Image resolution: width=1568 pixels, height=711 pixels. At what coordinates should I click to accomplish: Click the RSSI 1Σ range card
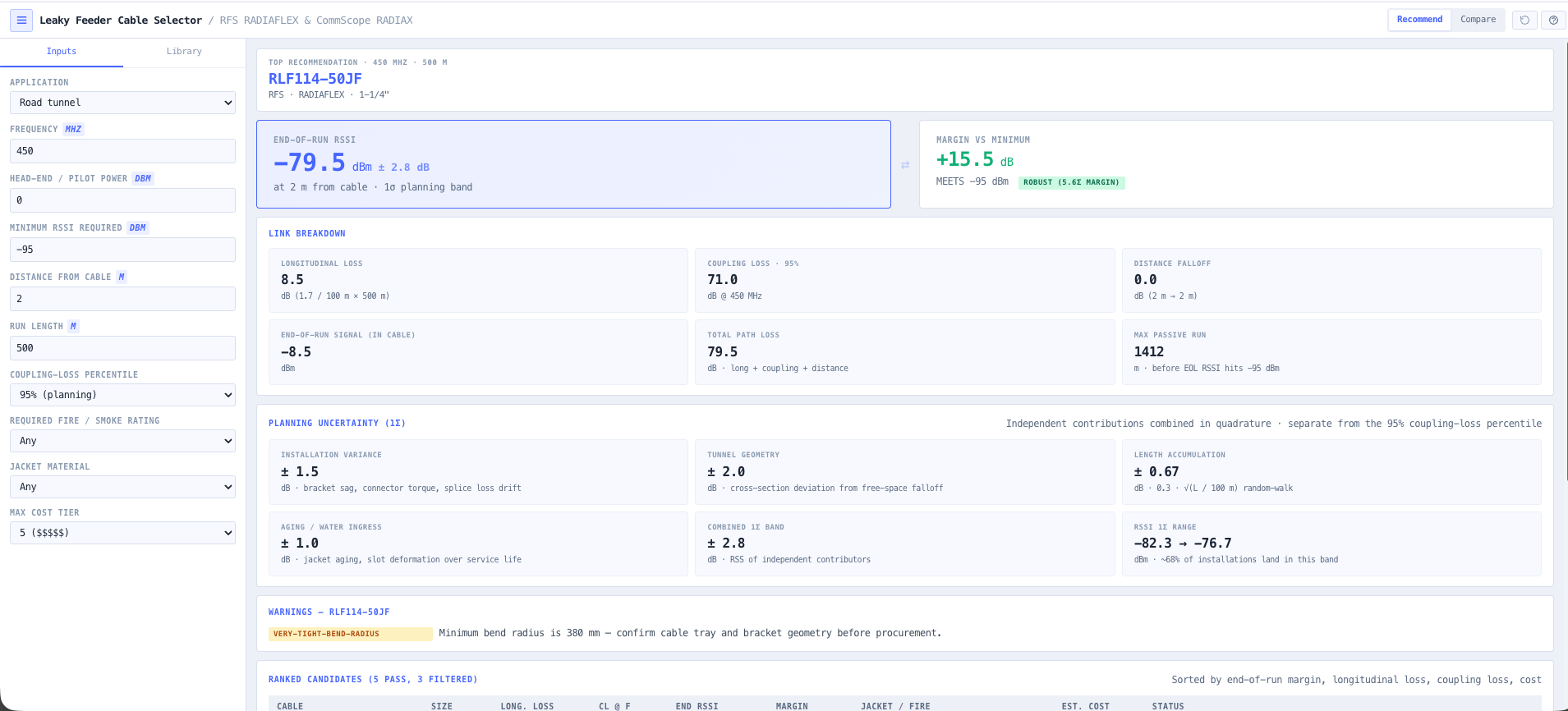click(x=1331, y=544)
